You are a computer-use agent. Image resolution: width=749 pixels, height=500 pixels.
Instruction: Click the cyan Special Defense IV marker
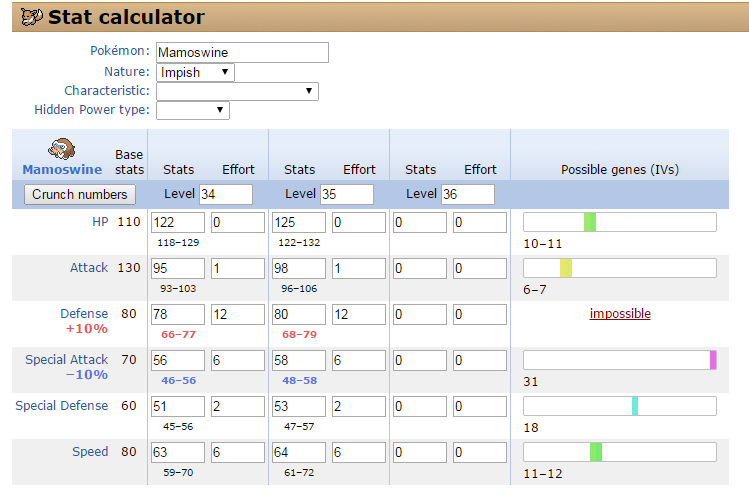[x=635, y=406]
